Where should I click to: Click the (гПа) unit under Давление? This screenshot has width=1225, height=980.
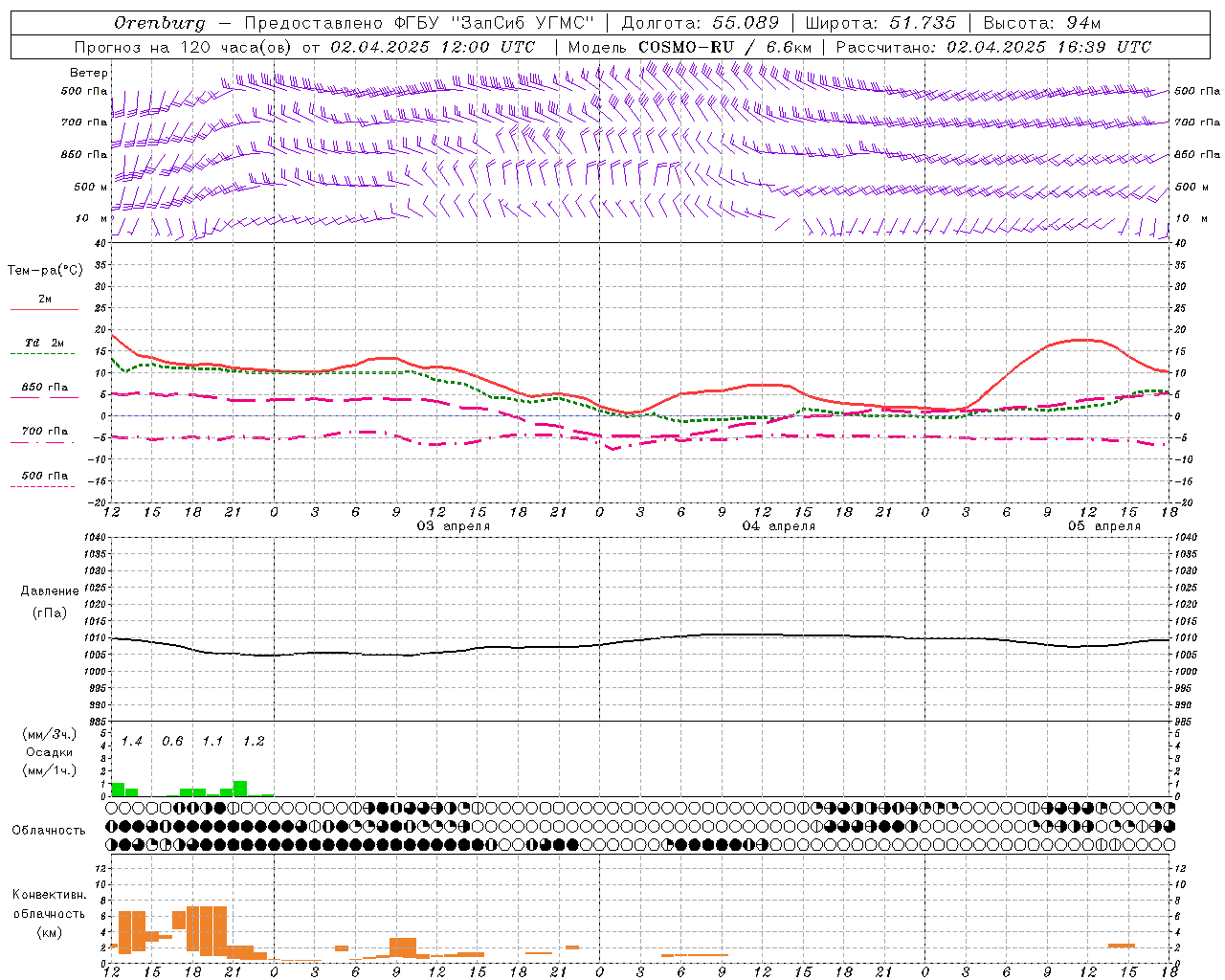(x=50, y=613)
